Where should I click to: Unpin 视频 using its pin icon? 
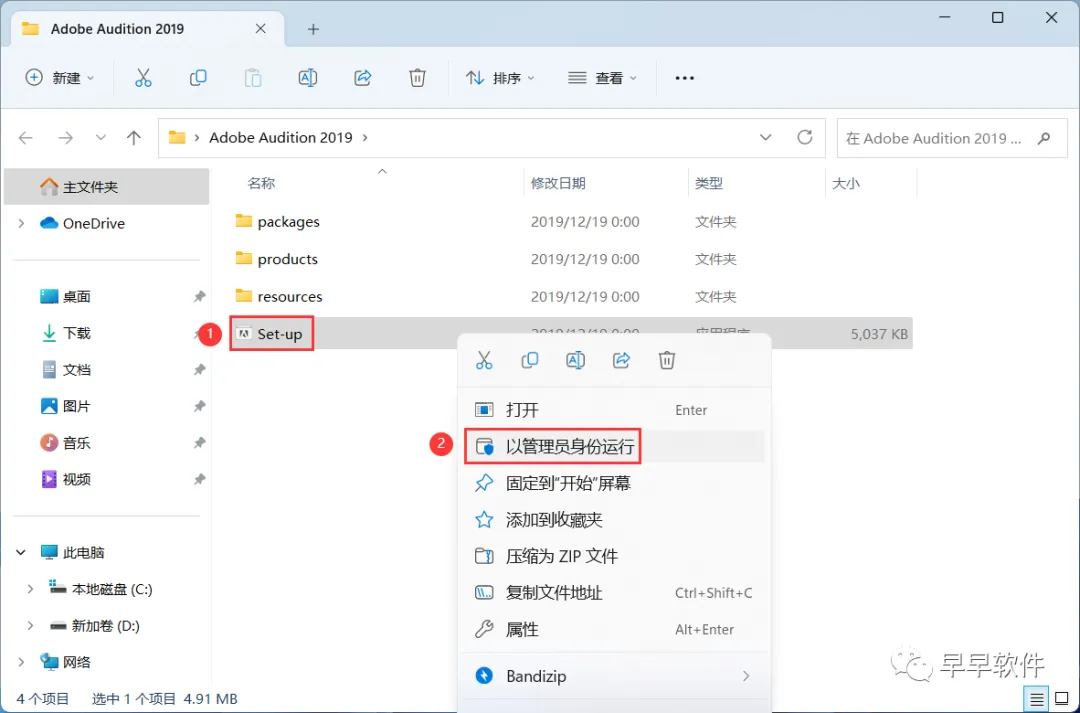199,479
